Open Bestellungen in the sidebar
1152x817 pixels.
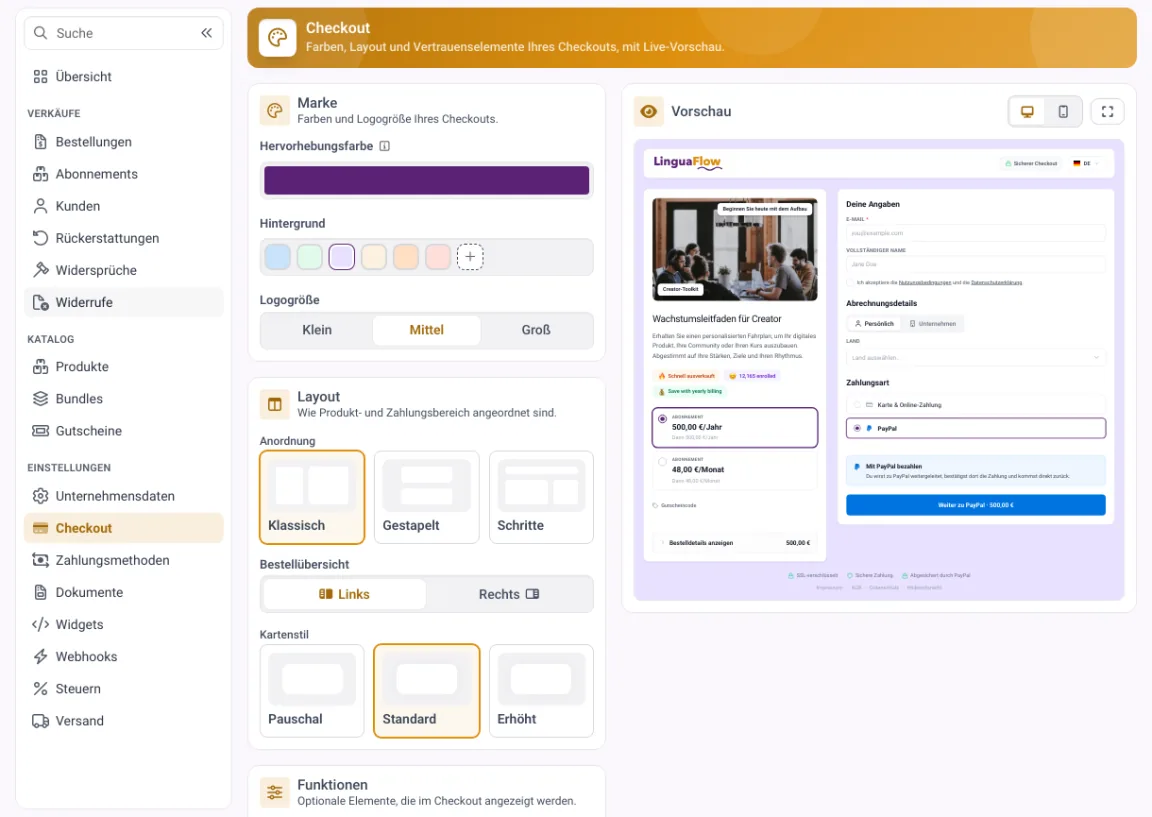tap(123, 142)
